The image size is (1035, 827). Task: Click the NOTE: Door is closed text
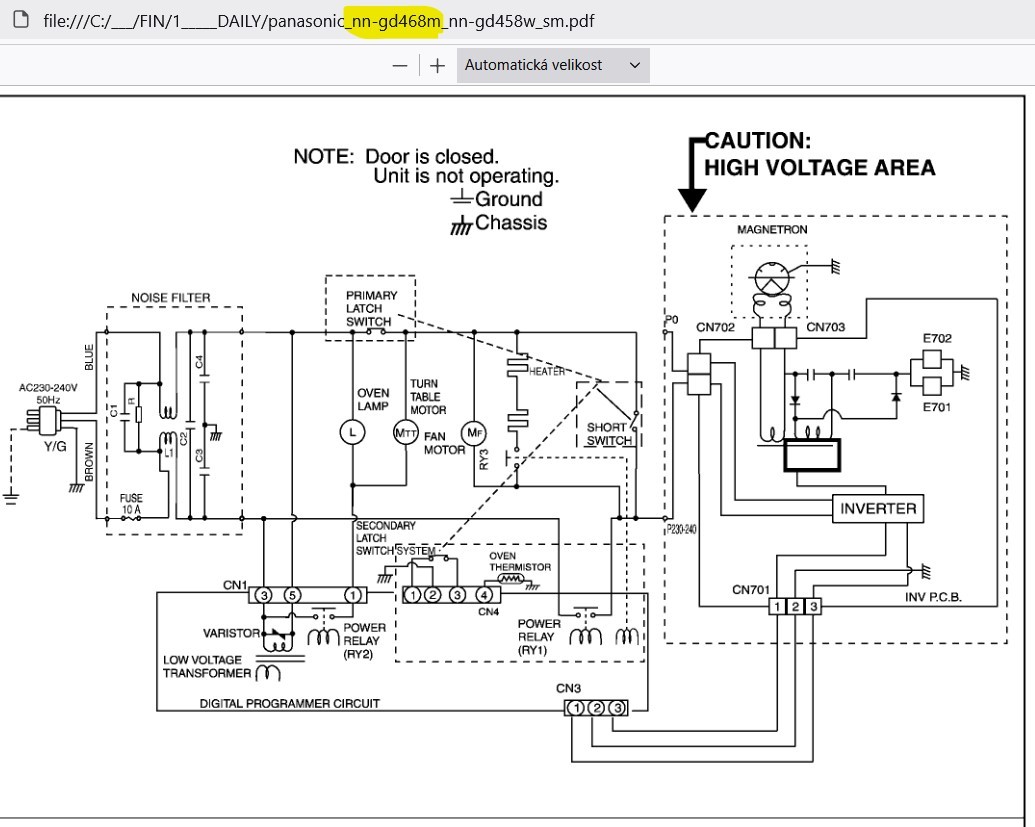pos(396,156)
